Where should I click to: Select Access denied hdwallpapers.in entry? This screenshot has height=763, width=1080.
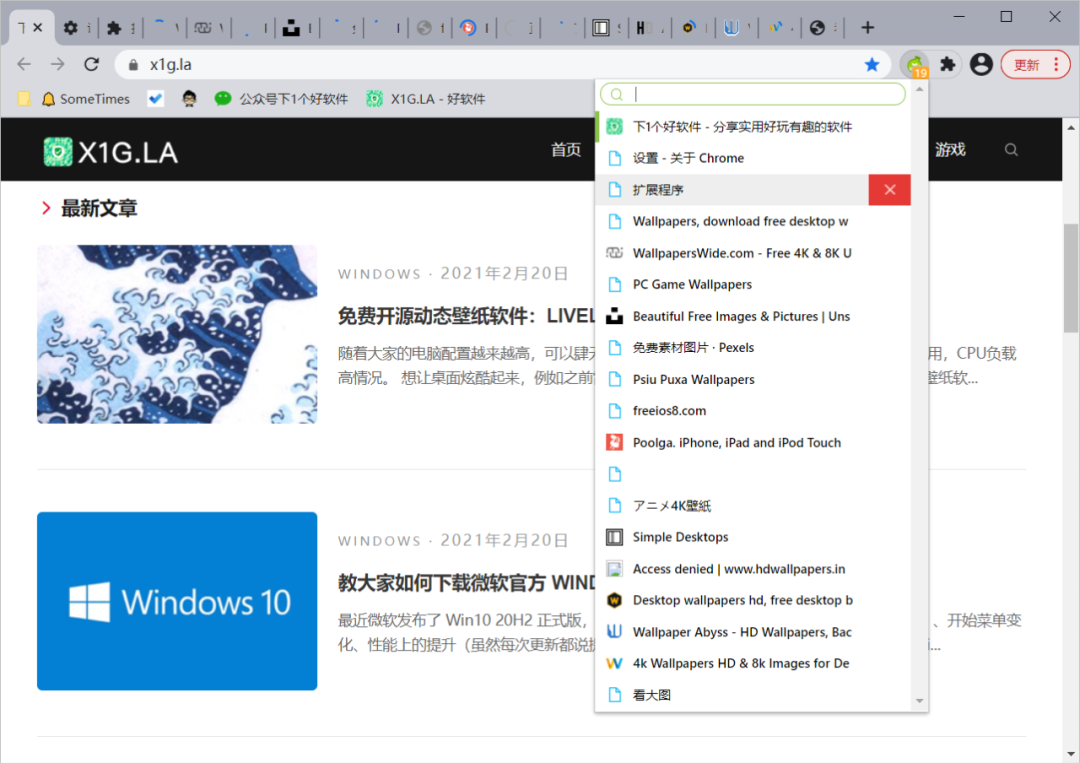753,569
